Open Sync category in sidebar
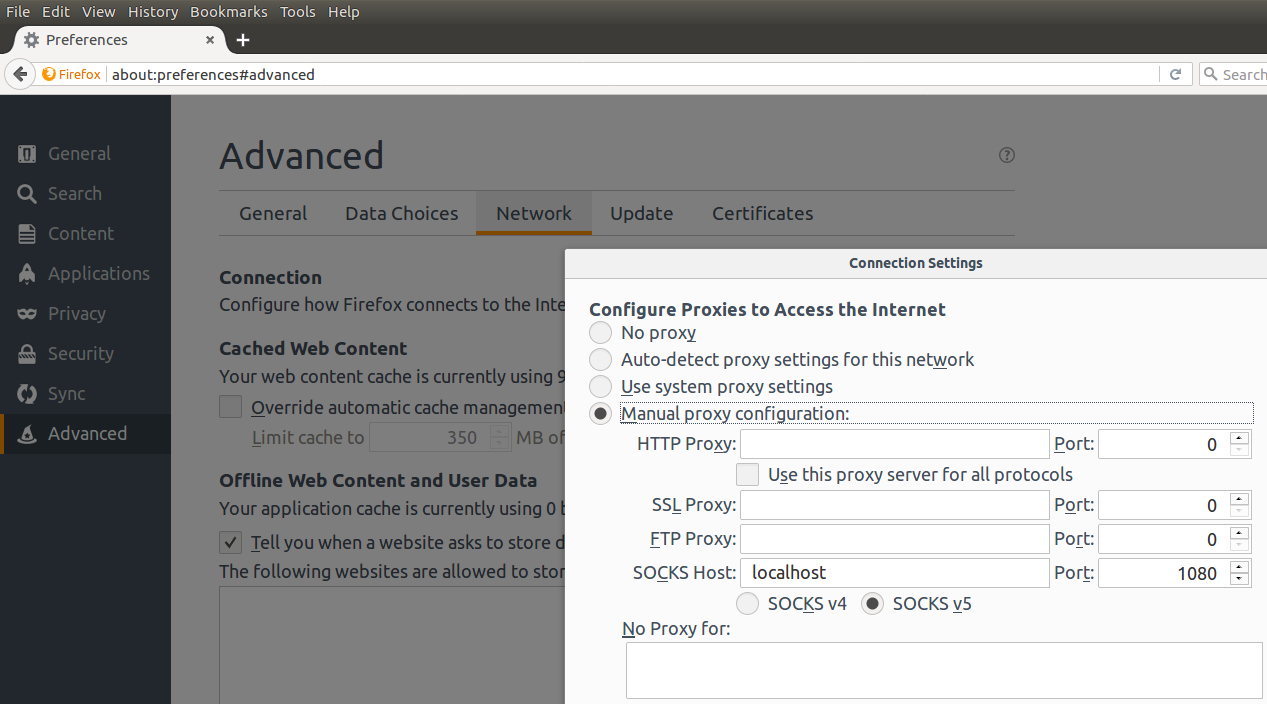1267x704 pixels. click(x=66, y=394)
